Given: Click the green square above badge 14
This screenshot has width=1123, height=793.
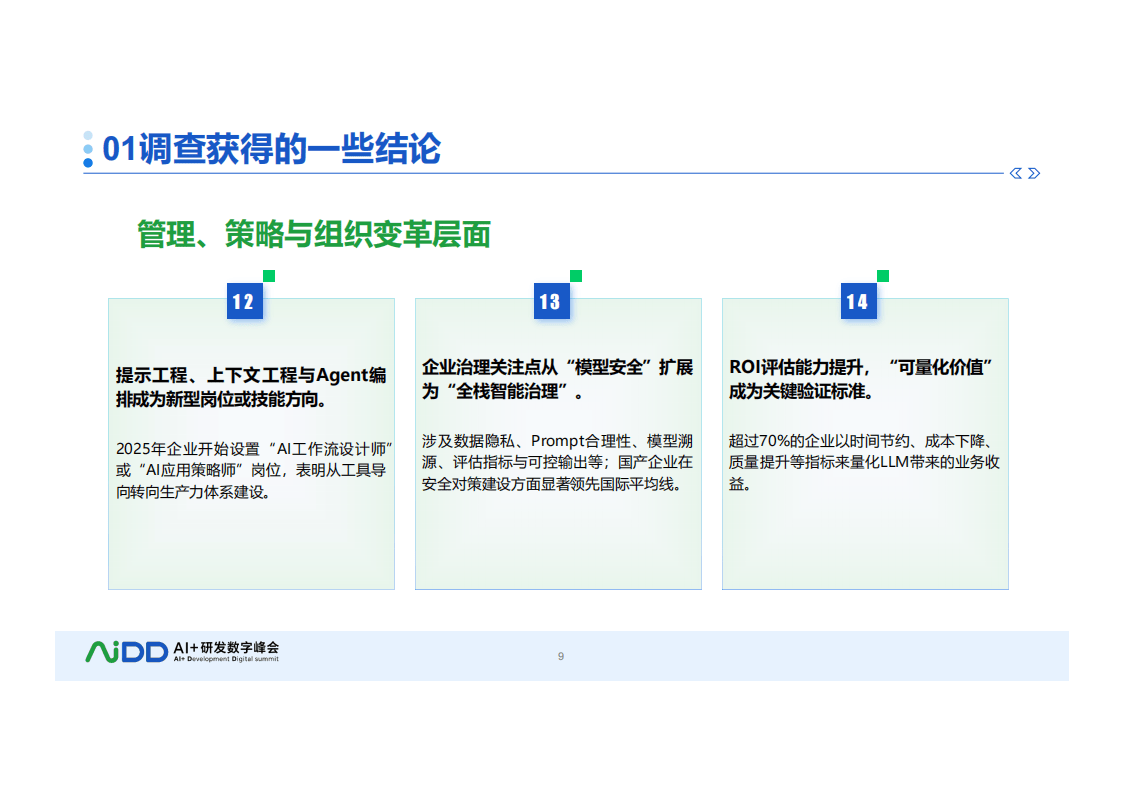Looking at the screenshot, I should coord(883,276).
